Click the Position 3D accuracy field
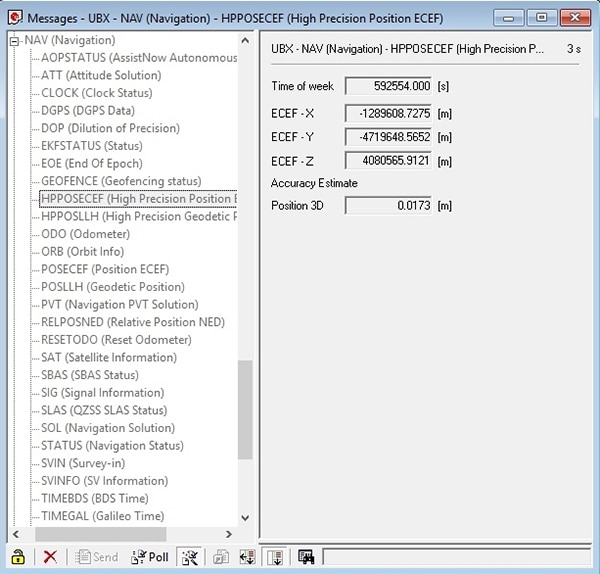The width and height of the screenshot is (600, 574). coord(389,206)
